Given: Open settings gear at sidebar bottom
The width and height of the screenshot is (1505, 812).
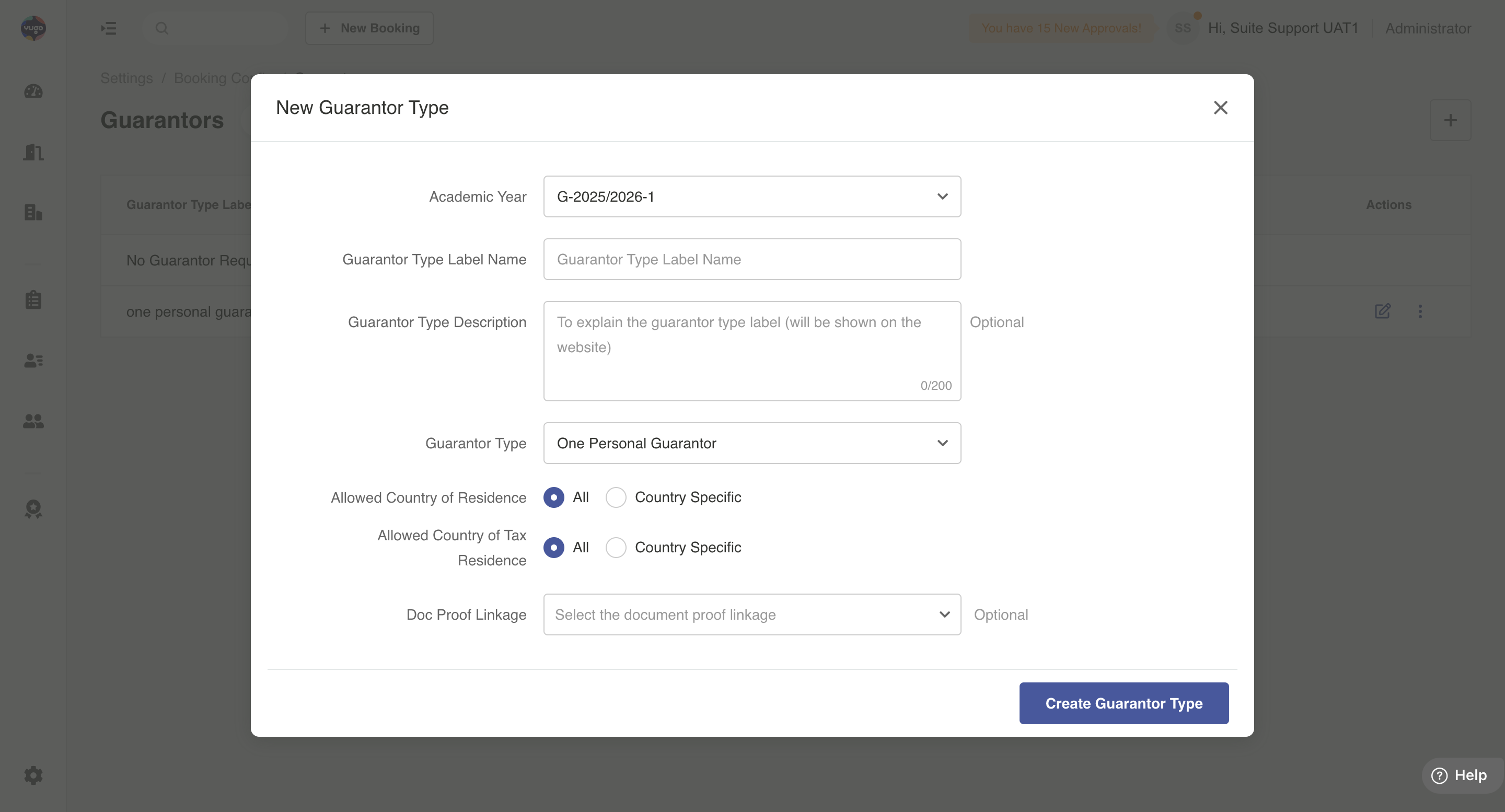Looking at the screenshot, I should point(33,775).
